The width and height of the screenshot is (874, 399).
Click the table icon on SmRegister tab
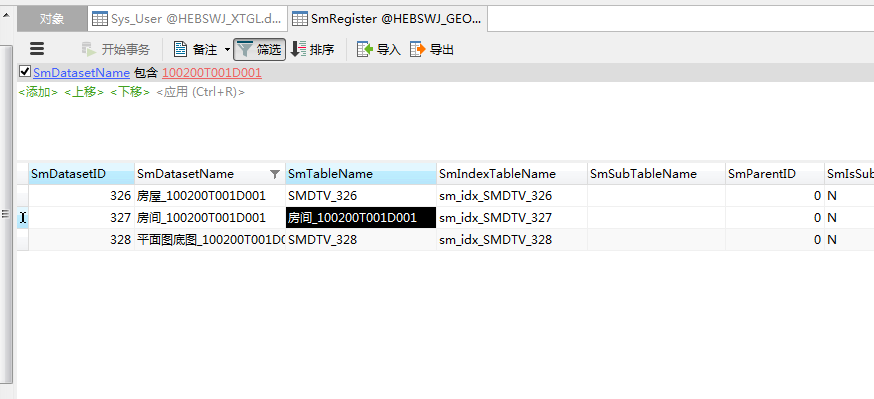[300, 19]
